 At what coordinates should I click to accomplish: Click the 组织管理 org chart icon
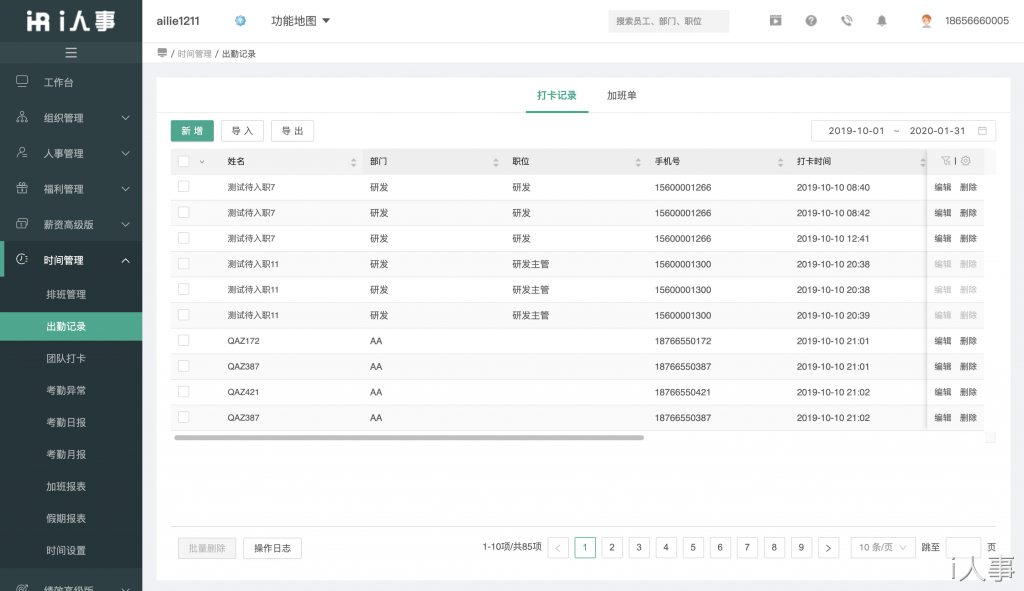(x=22, y=117)
